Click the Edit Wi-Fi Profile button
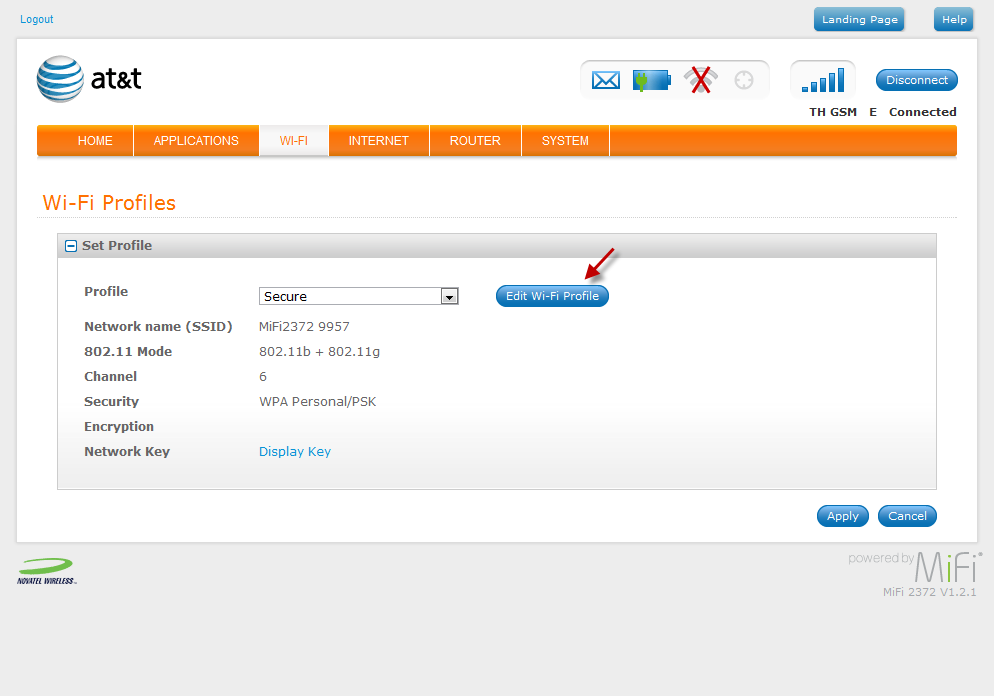Viewport: 994px width, 696px height. tap(552, 296)
